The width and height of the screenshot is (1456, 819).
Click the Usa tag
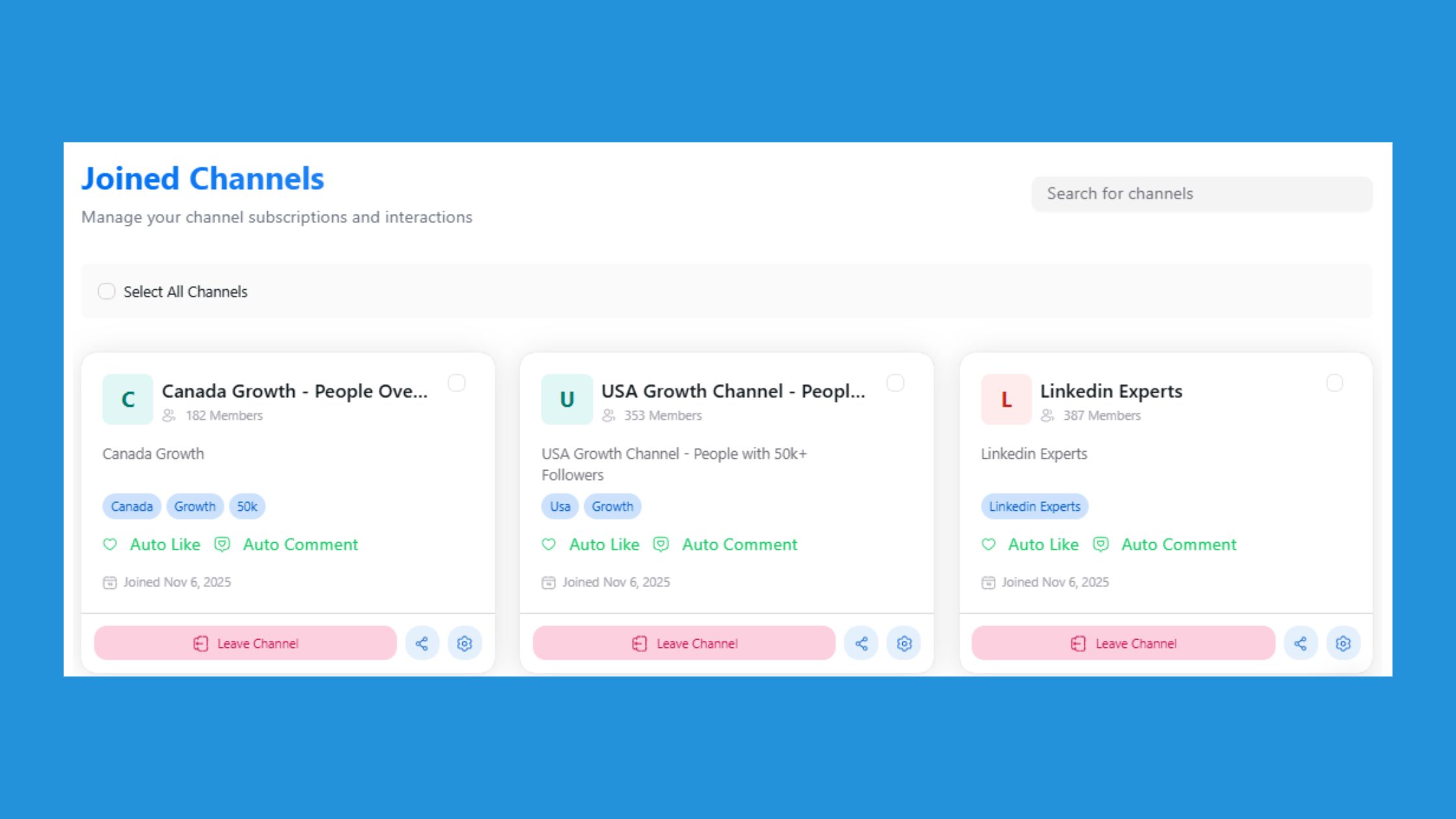(x=560, y=506)
